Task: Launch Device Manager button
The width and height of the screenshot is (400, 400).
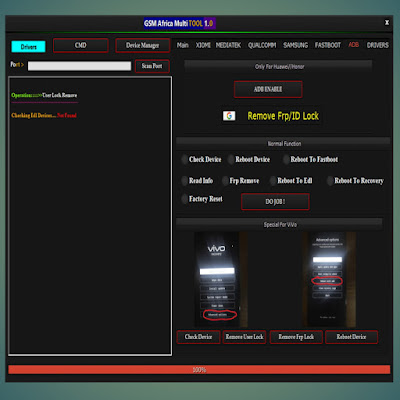Action: point(143,45)
